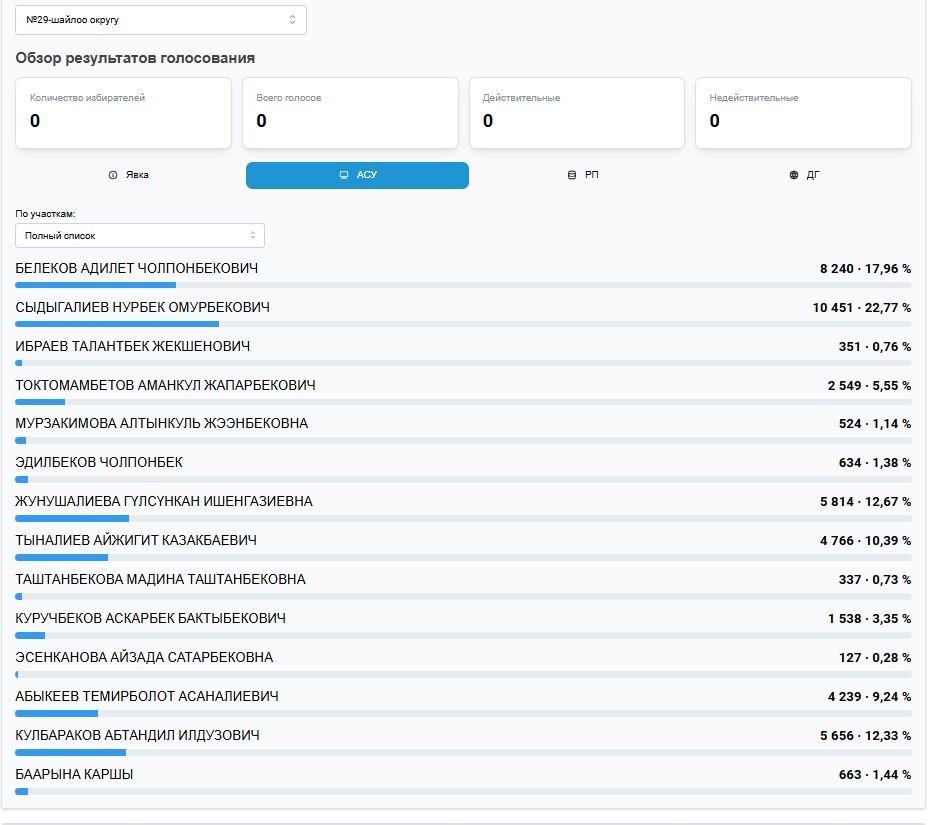Click the database icon beside РП
This screenshot has height=825, width=943.
tap(572, 175)
